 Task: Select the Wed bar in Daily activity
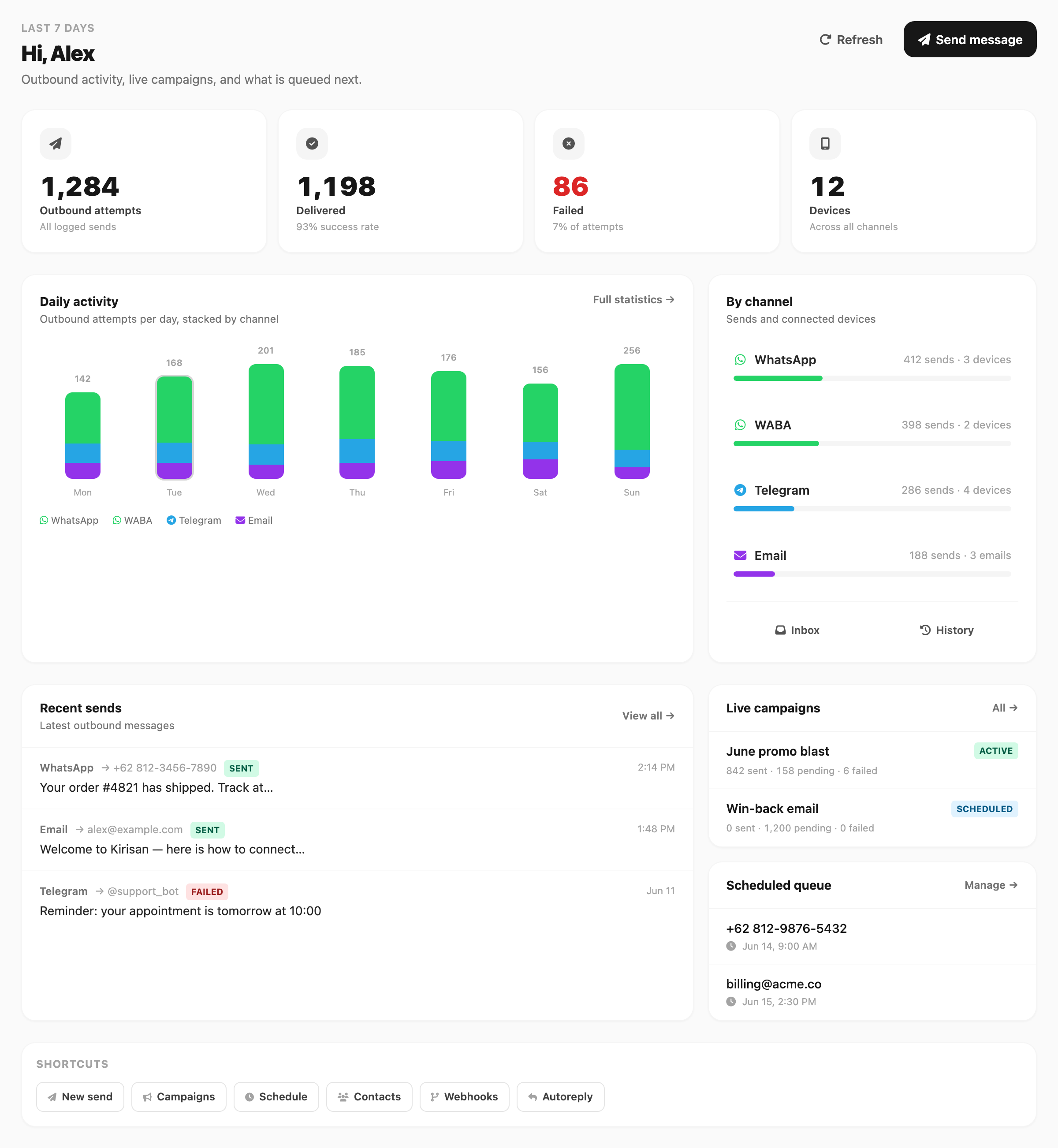[x=266, y=421]
